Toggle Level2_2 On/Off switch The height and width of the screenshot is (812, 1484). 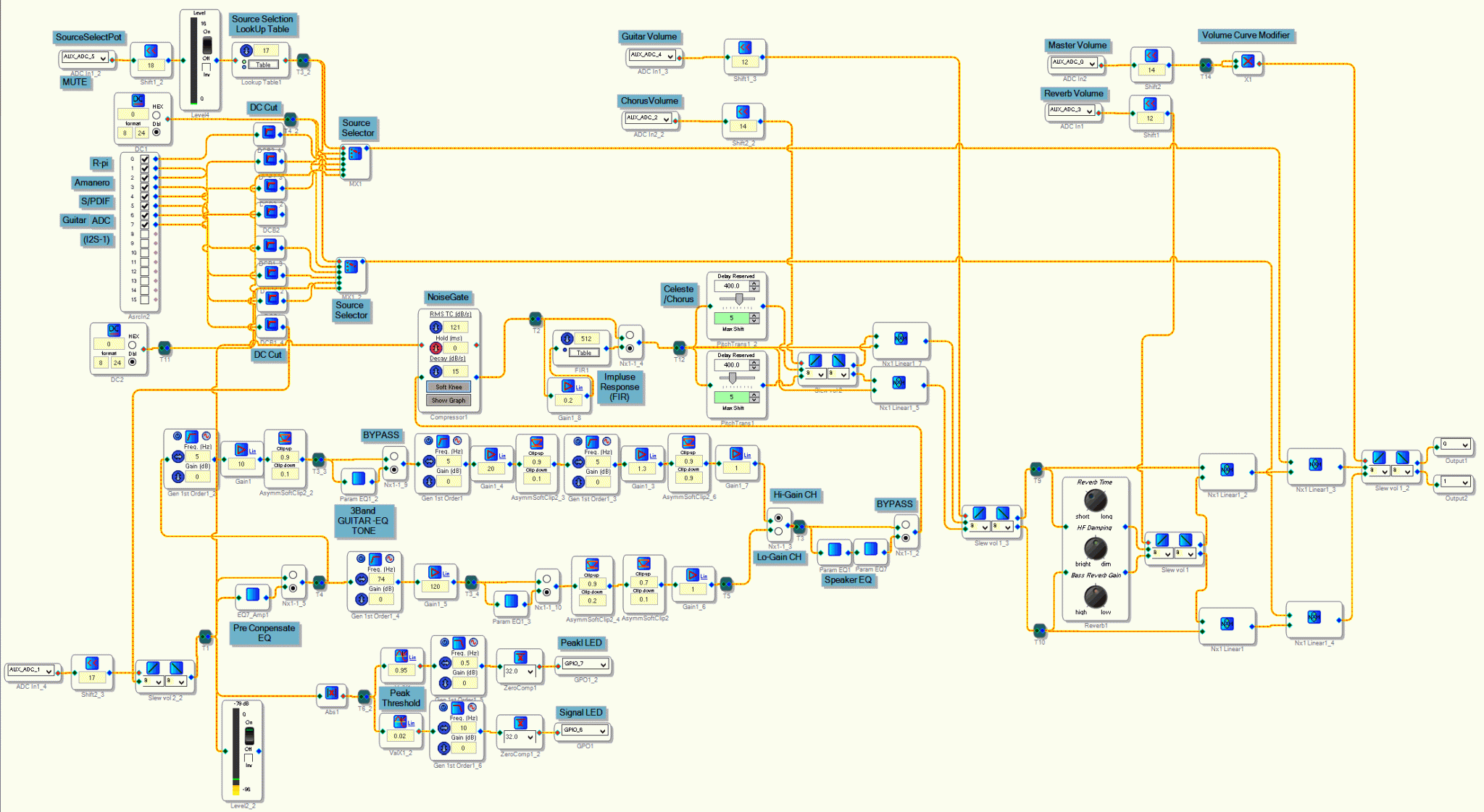pos(249,736)
